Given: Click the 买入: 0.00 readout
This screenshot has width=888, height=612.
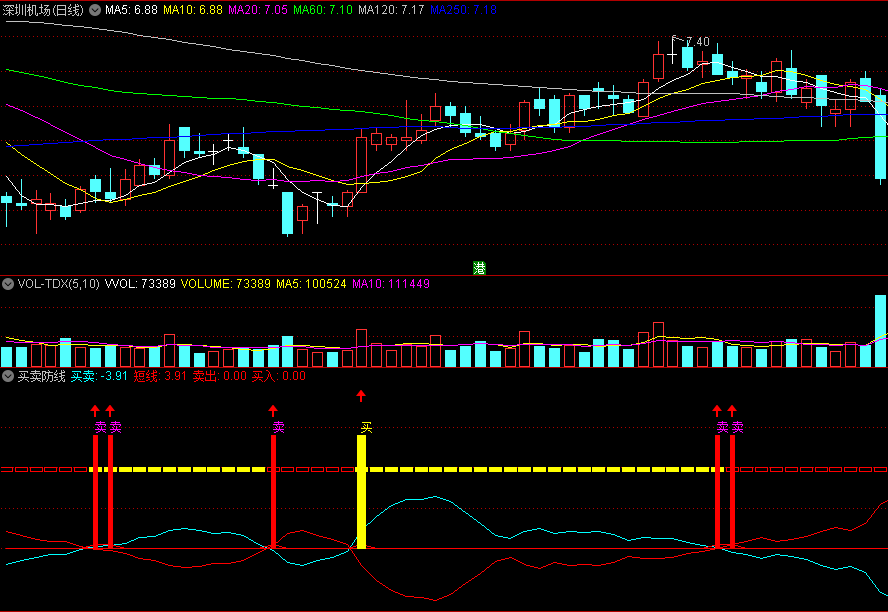Looking at the screenshot, I should click(x=279, y=376).
